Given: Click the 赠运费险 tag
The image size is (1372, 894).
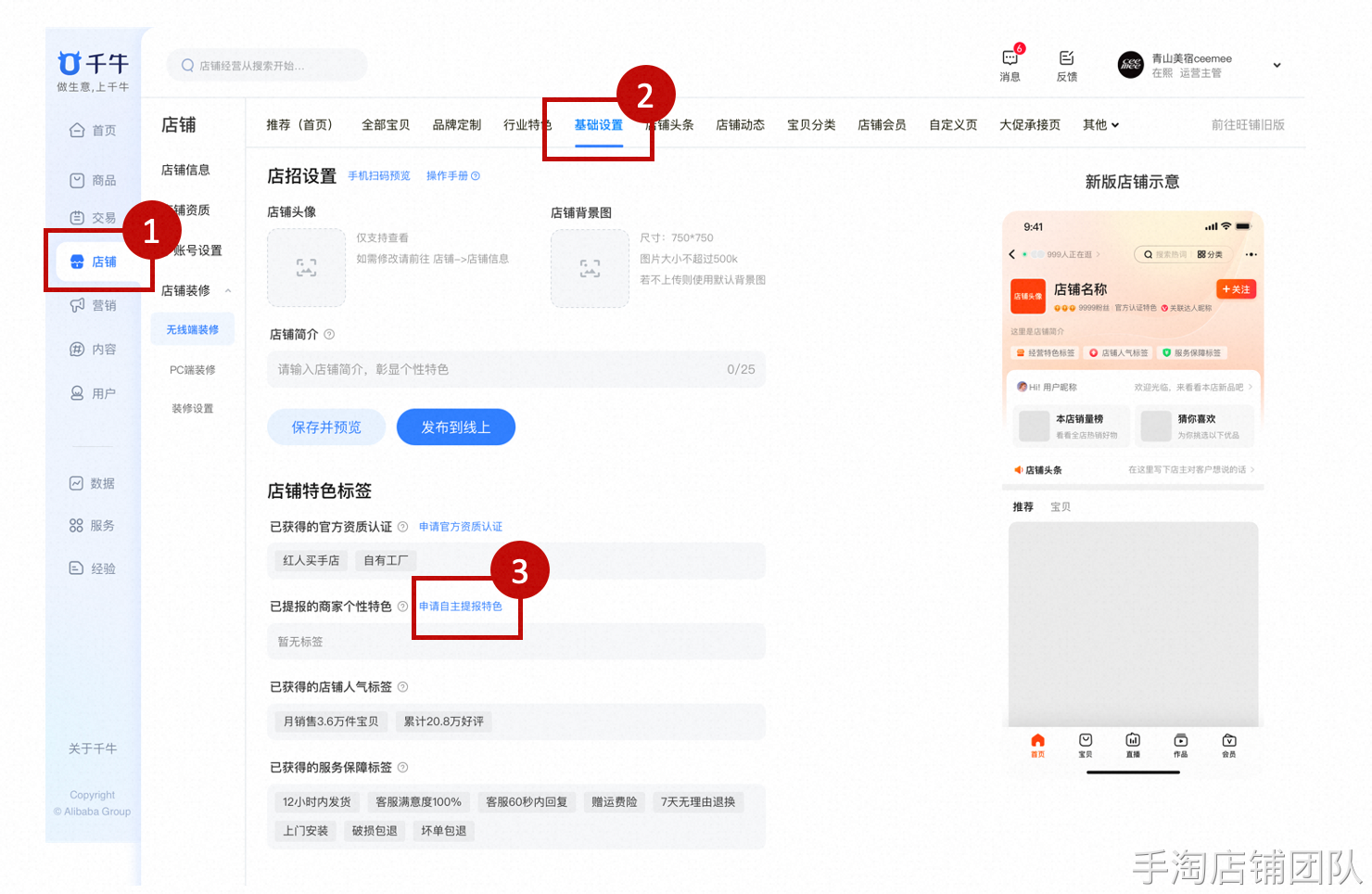Looking at the screenshot, I should pyautogui.click(x=615, y=802).
